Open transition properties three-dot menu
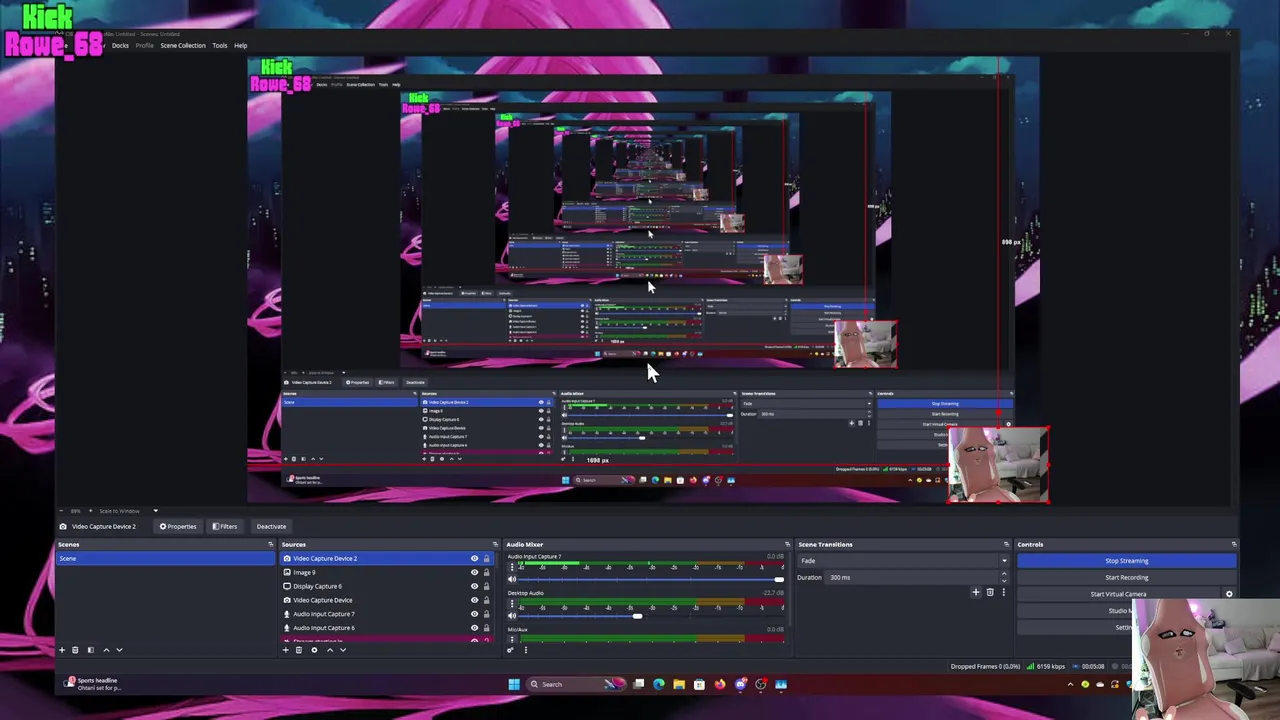 point(1003,592)
